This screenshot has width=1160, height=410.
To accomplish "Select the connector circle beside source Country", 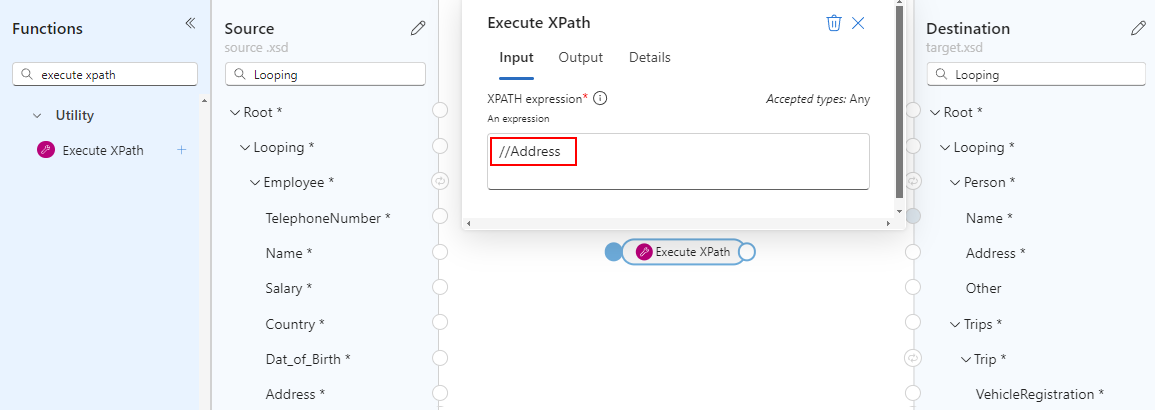I will point(440,323).
